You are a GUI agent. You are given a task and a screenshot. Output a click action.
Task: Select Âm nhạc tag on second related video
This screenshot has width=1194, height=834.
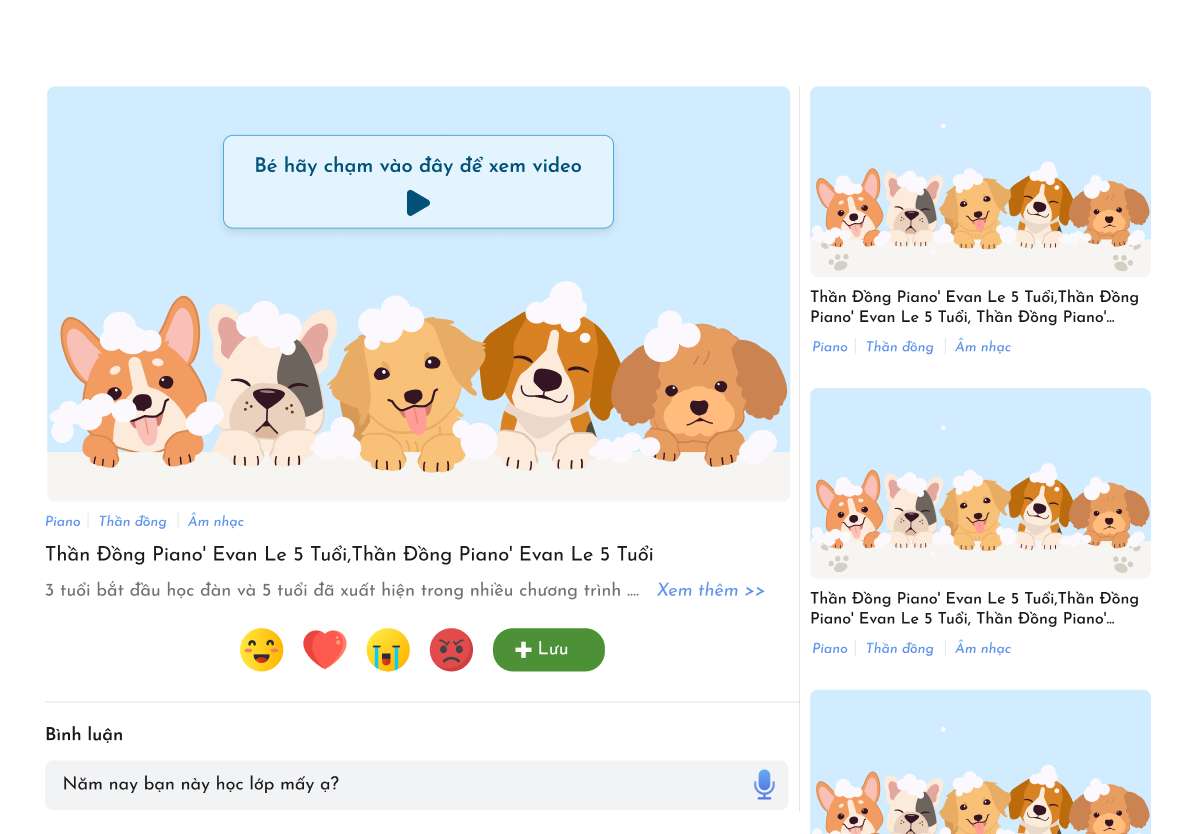(983, 649)
